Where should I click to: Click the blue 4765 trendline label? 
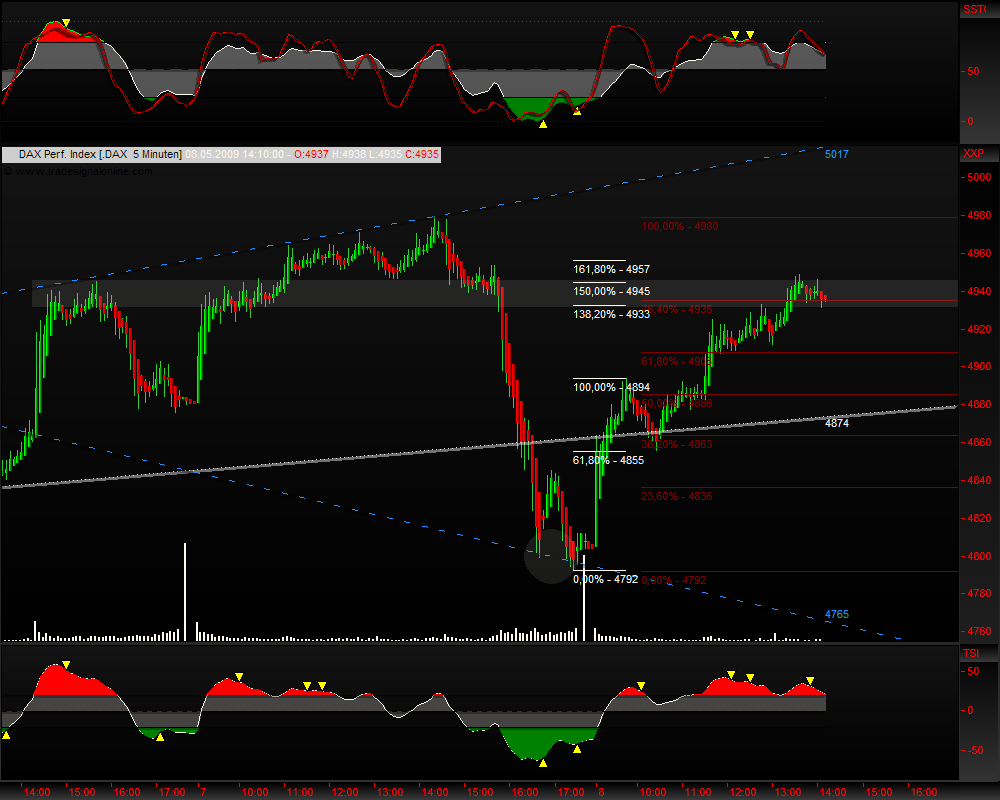pos(837,614)
